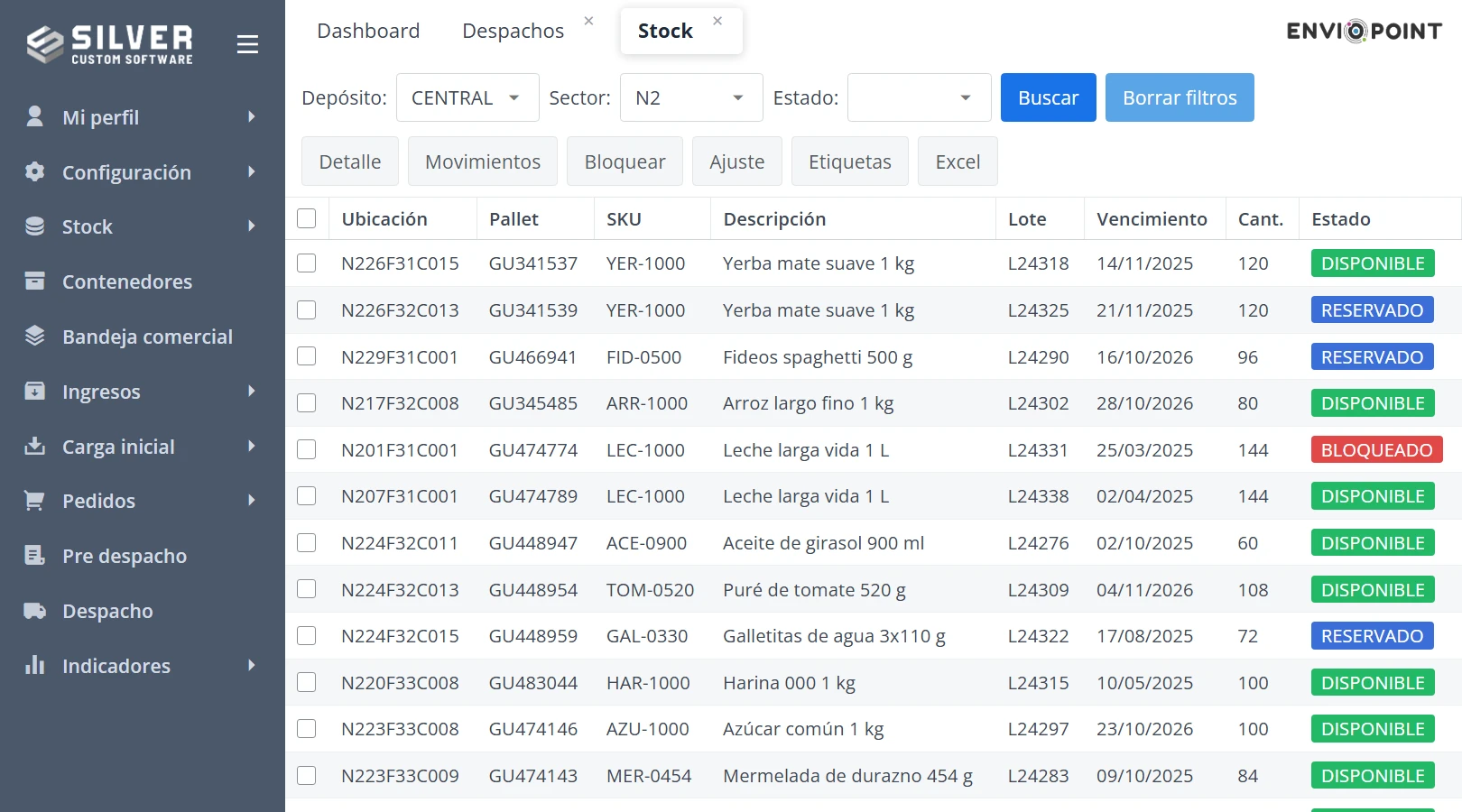The height and width of the screenshot is (812, 1462).
Task: Click the Silver Custom Software logo
Action: click(x=109, y=44)
